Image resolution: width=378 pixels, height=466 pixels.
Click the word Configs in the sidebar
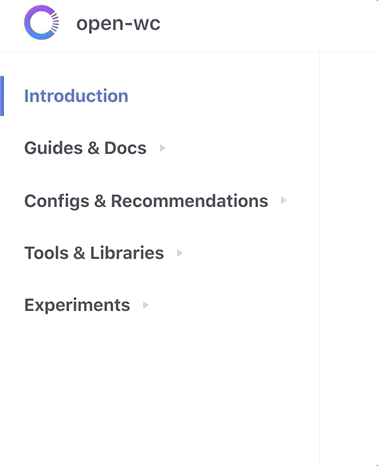tap(57, 201)
